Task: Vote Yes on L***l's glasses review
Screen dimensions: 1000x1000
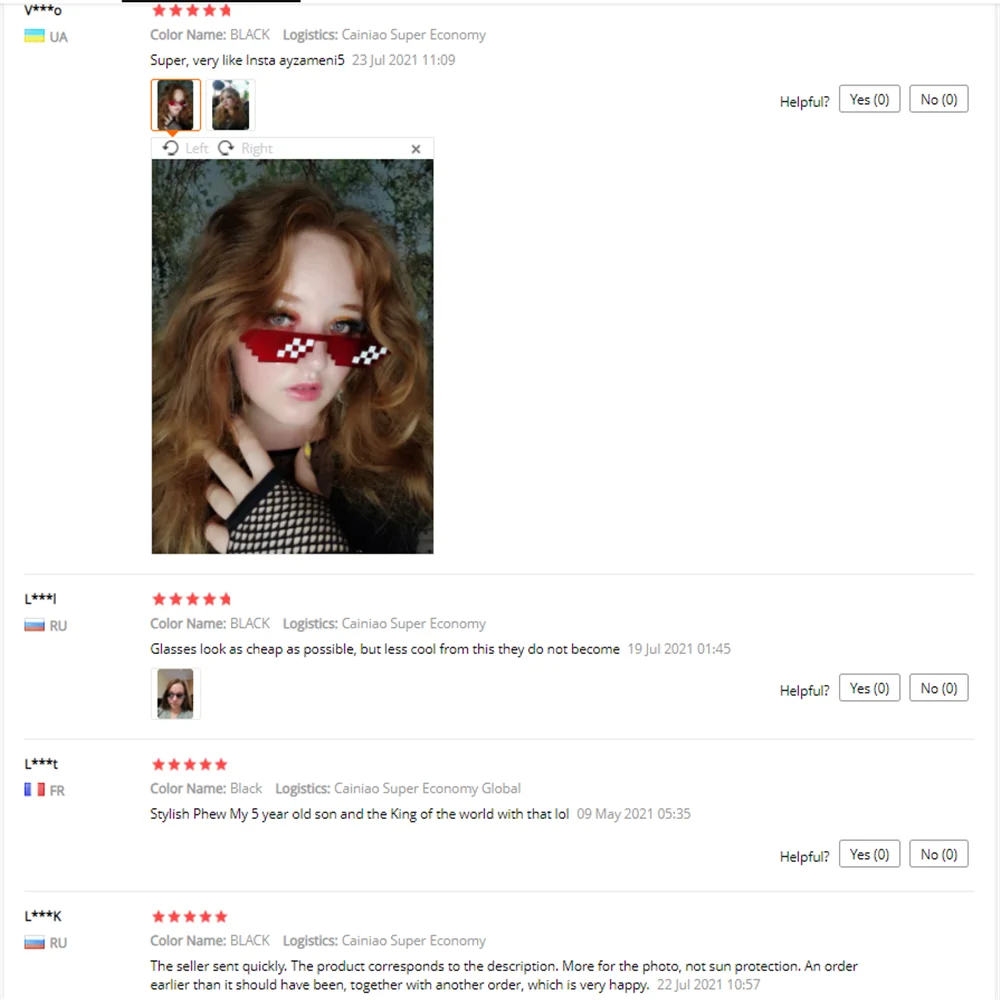Action: [869, 688]
